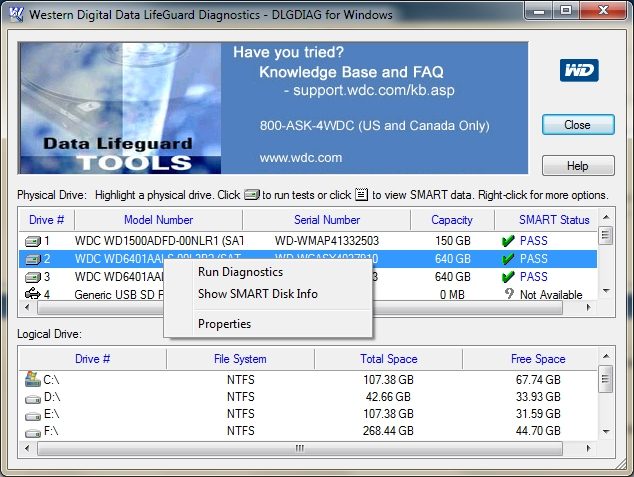
Task: Click logical drive list vertical scroll thumb
Action: click(x=605, y=379)
